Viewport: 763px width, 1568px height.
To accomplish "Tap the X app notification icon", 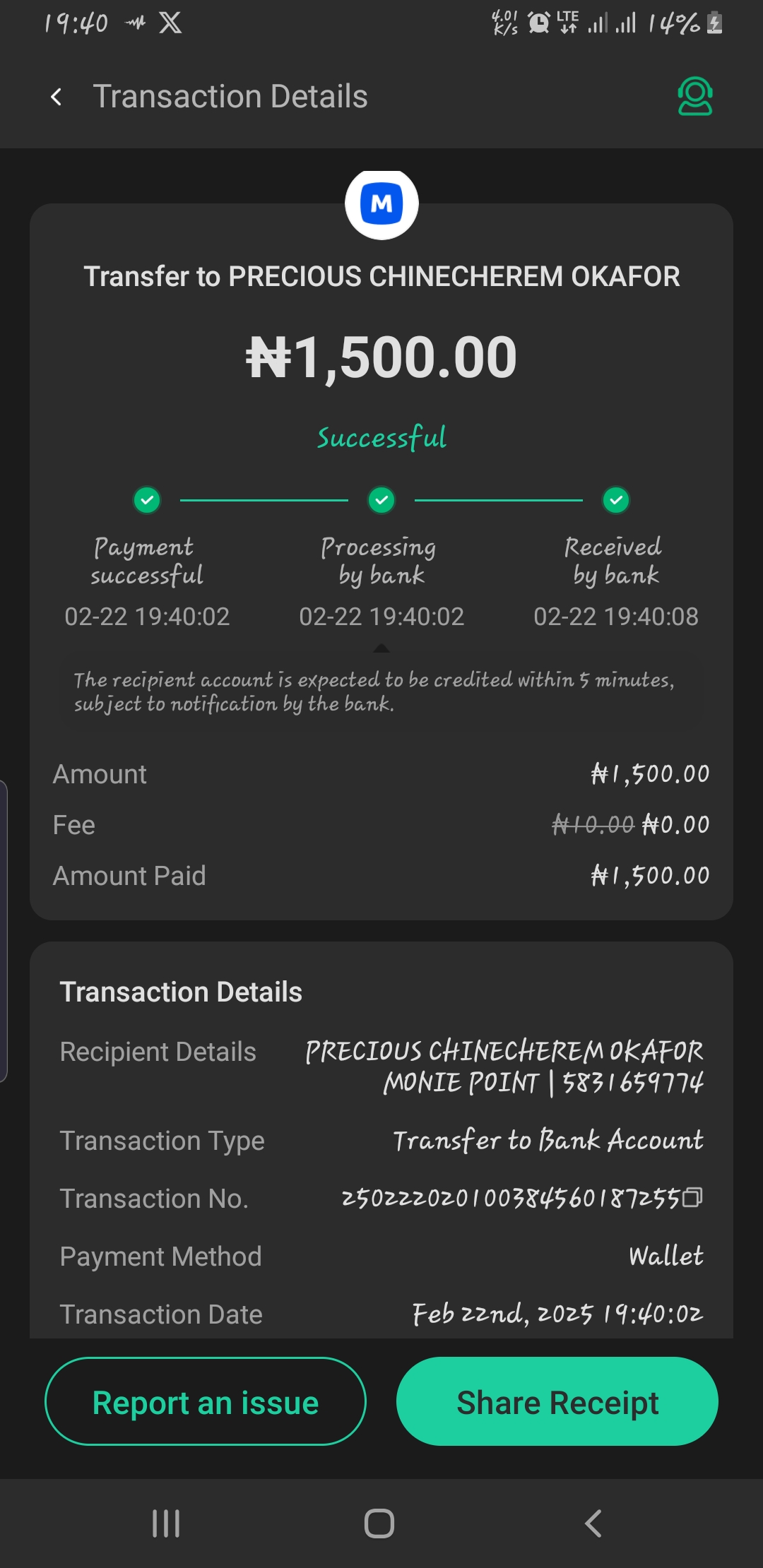I will 170,23.
